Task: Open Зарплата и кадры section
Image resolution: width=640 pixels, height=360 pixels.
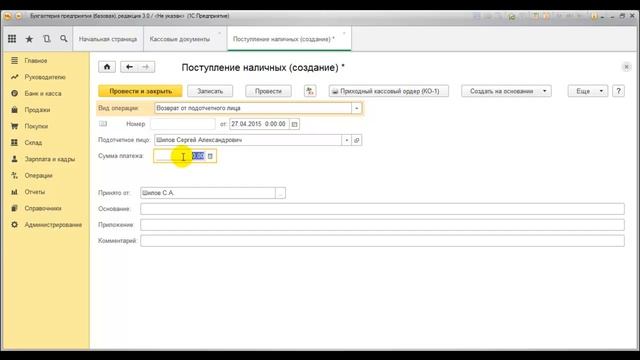Action: tap(50, 159)
